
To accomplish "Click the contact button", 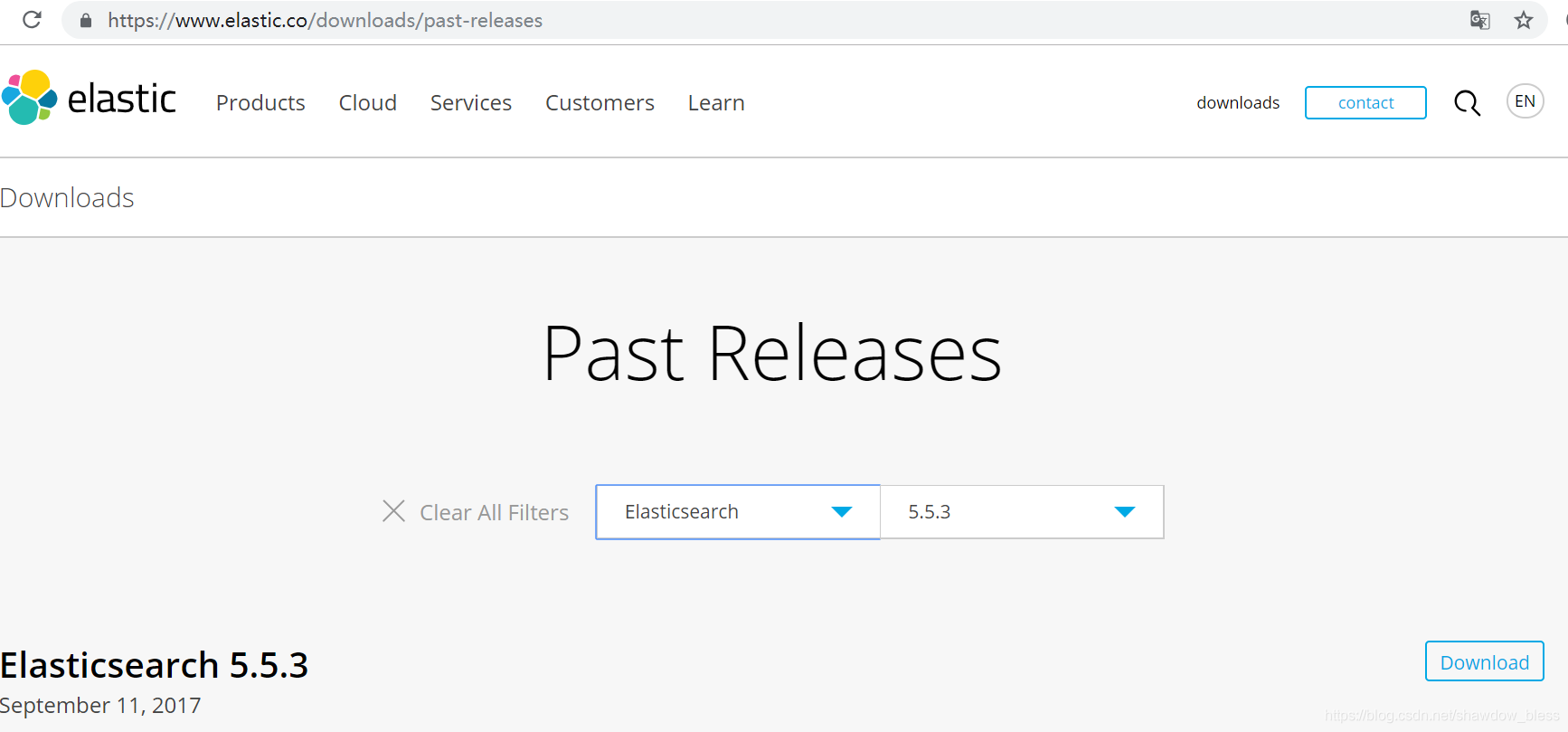I will [1365, 103].
